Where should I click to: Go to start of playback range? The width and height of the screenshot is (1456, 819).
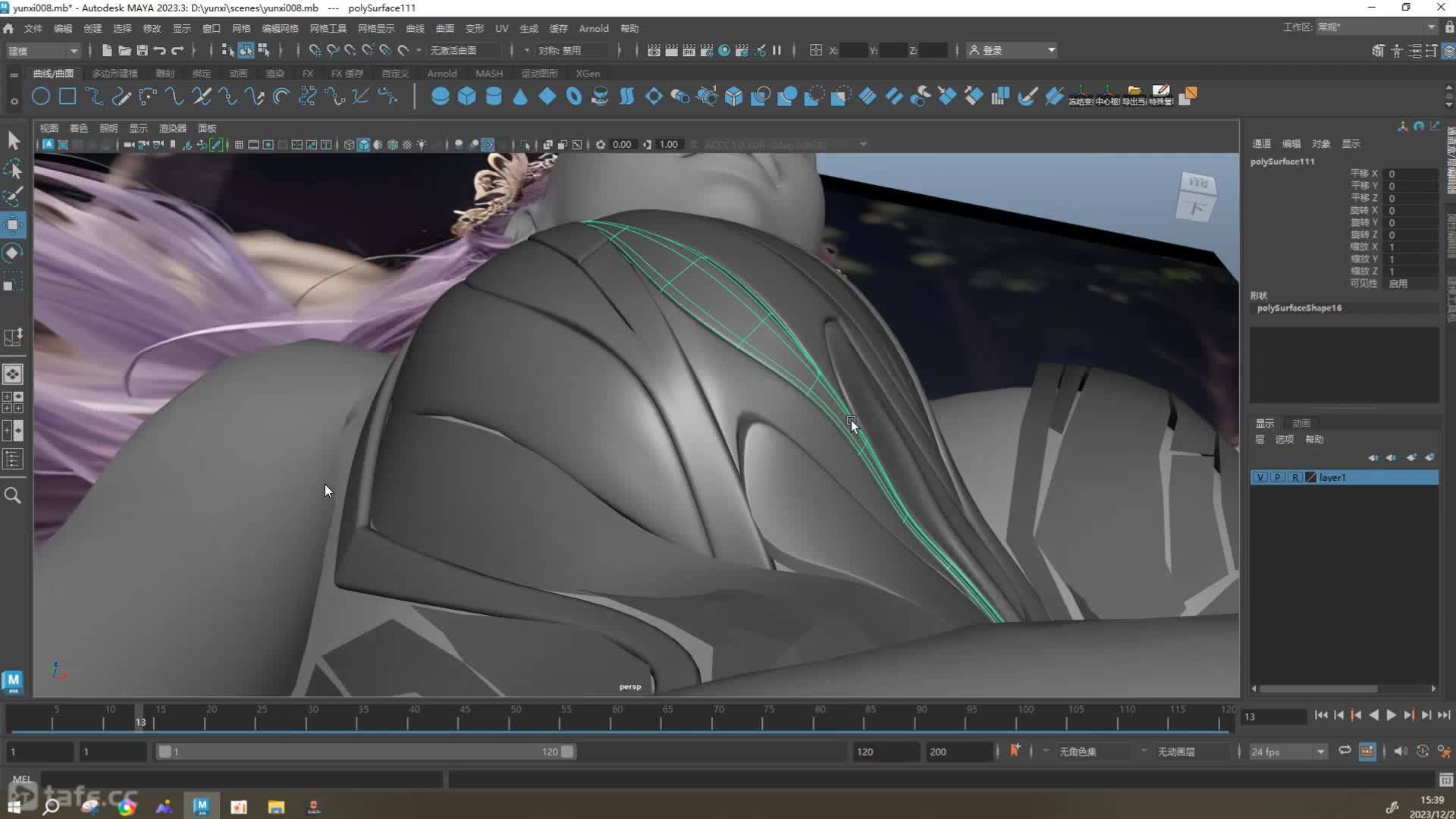coord(1321,715)
